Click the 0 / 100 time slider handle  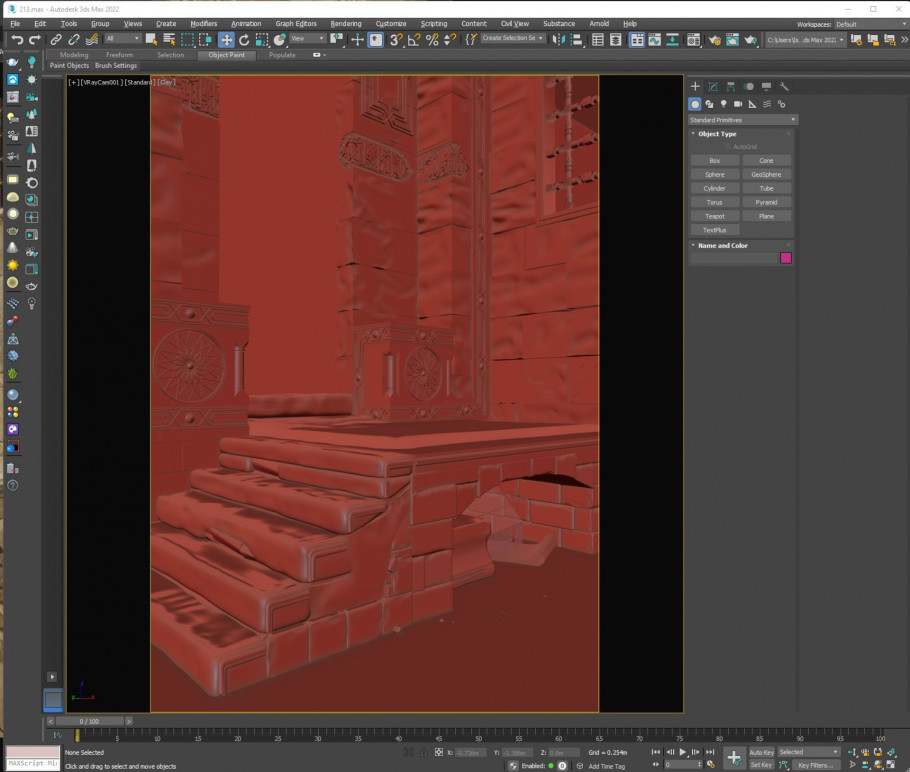[x=89, y=721]
